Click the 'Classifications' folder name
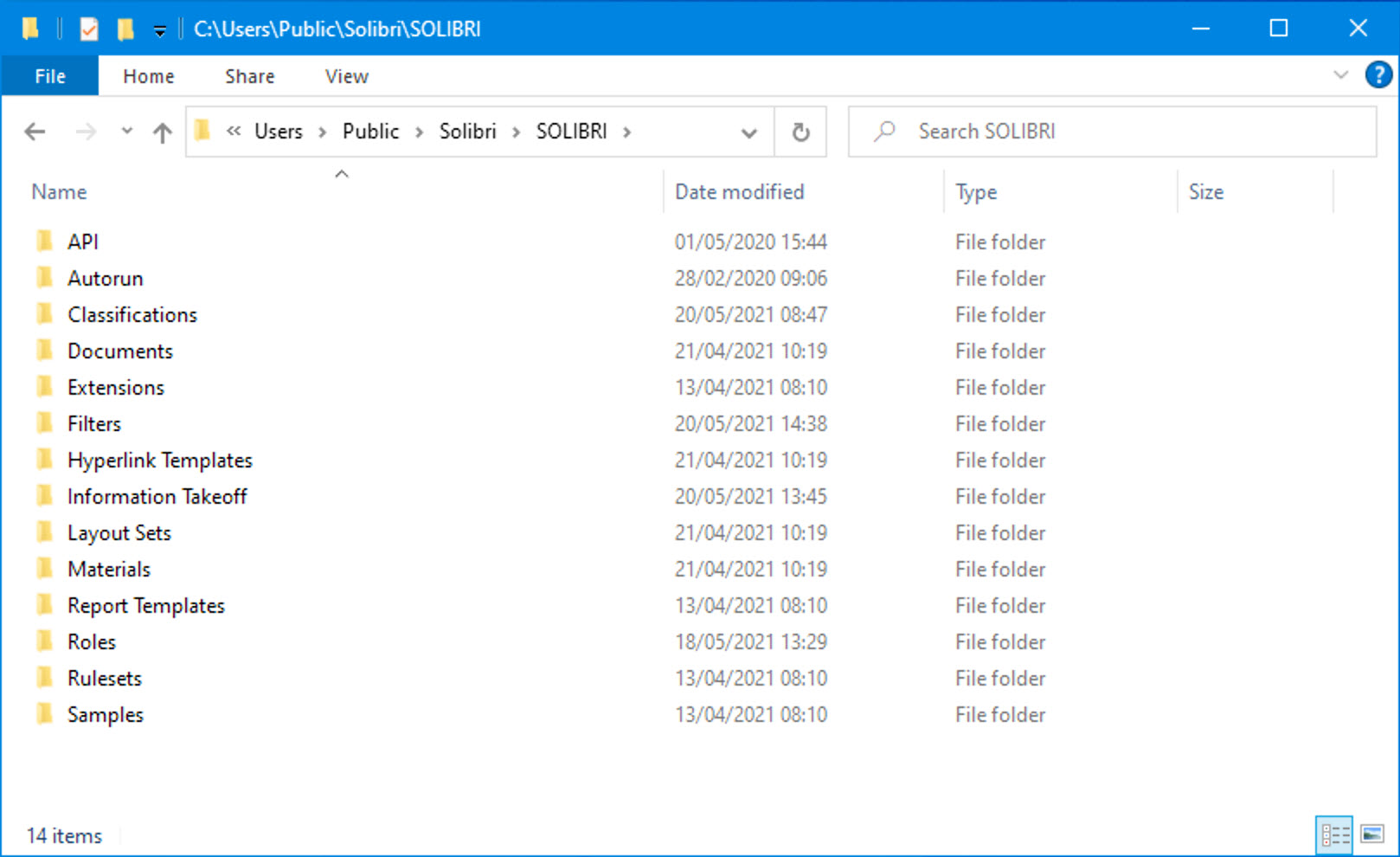The height and width of the screenshot is (857, 1400). tap(132, 314)
